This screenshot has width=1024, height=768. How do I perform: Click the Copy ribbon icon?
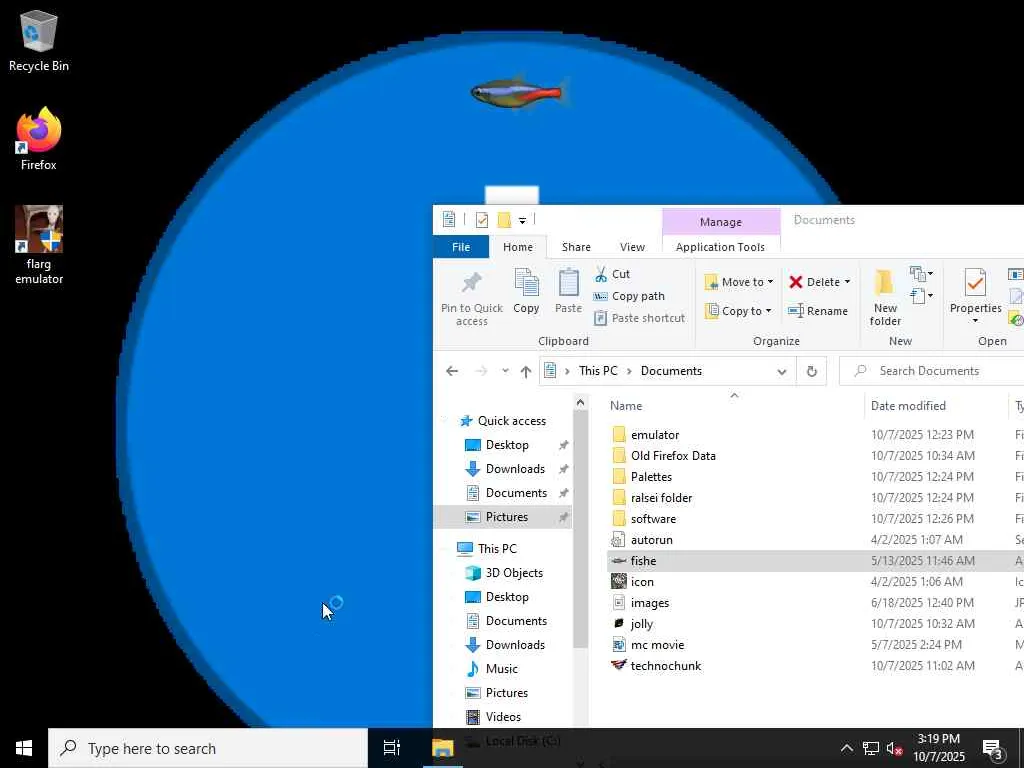[x=526, y=282]
